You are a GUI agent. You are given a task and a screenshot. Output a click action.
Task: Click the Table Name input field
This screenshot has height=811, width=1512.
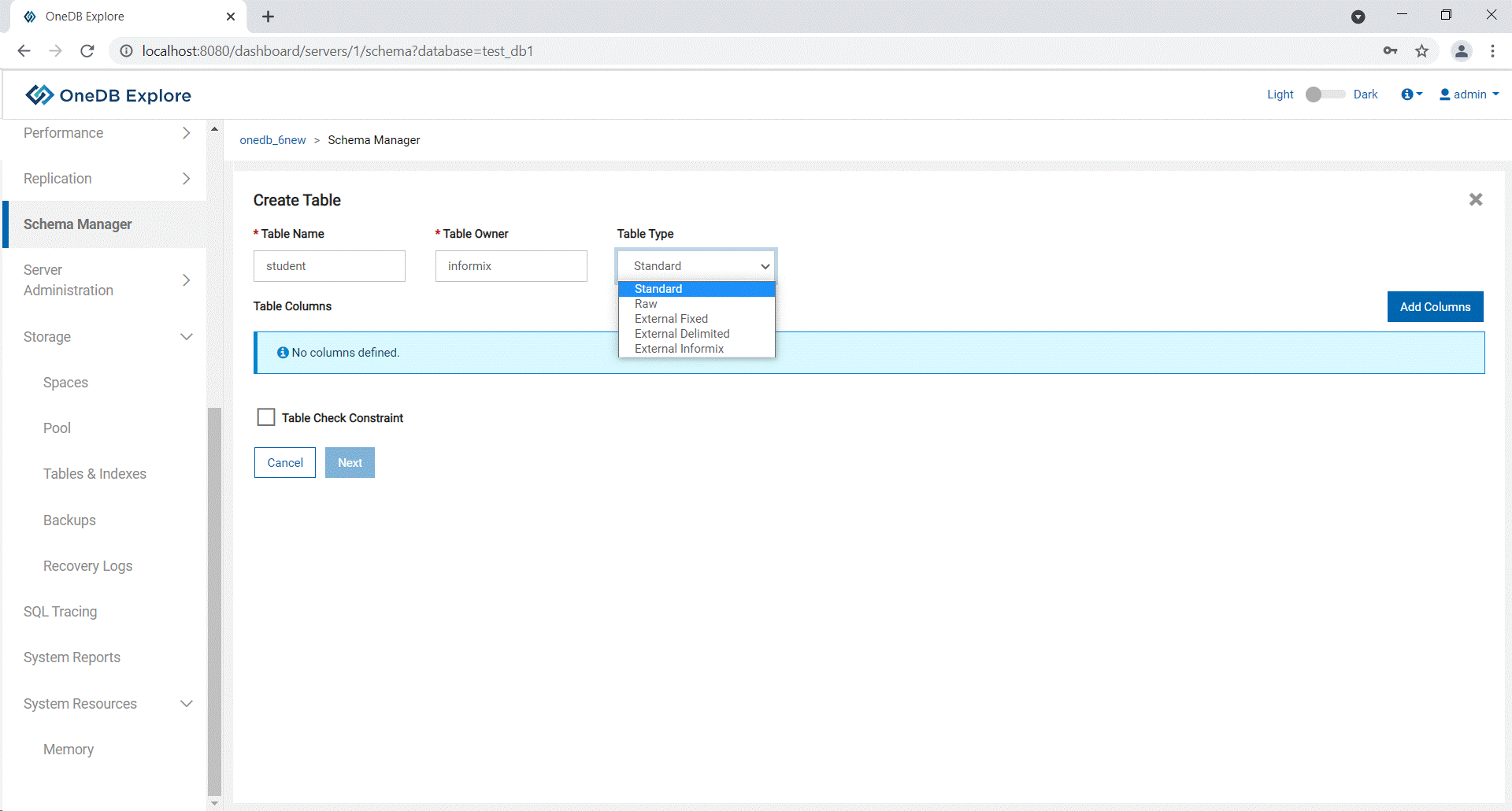click(329, 266)
